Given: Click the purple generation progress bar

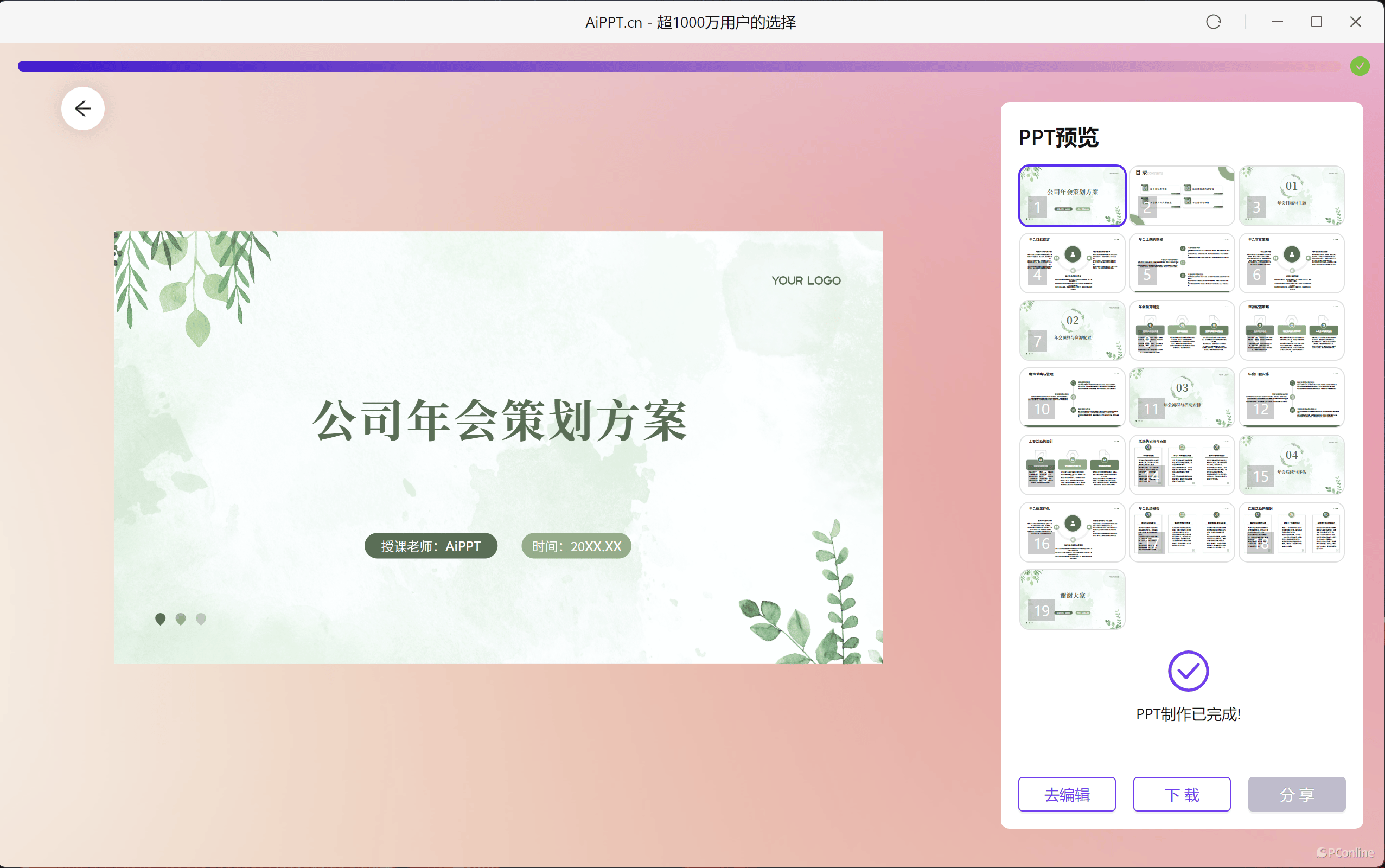Looking at the screenshot, I should 677,67.
